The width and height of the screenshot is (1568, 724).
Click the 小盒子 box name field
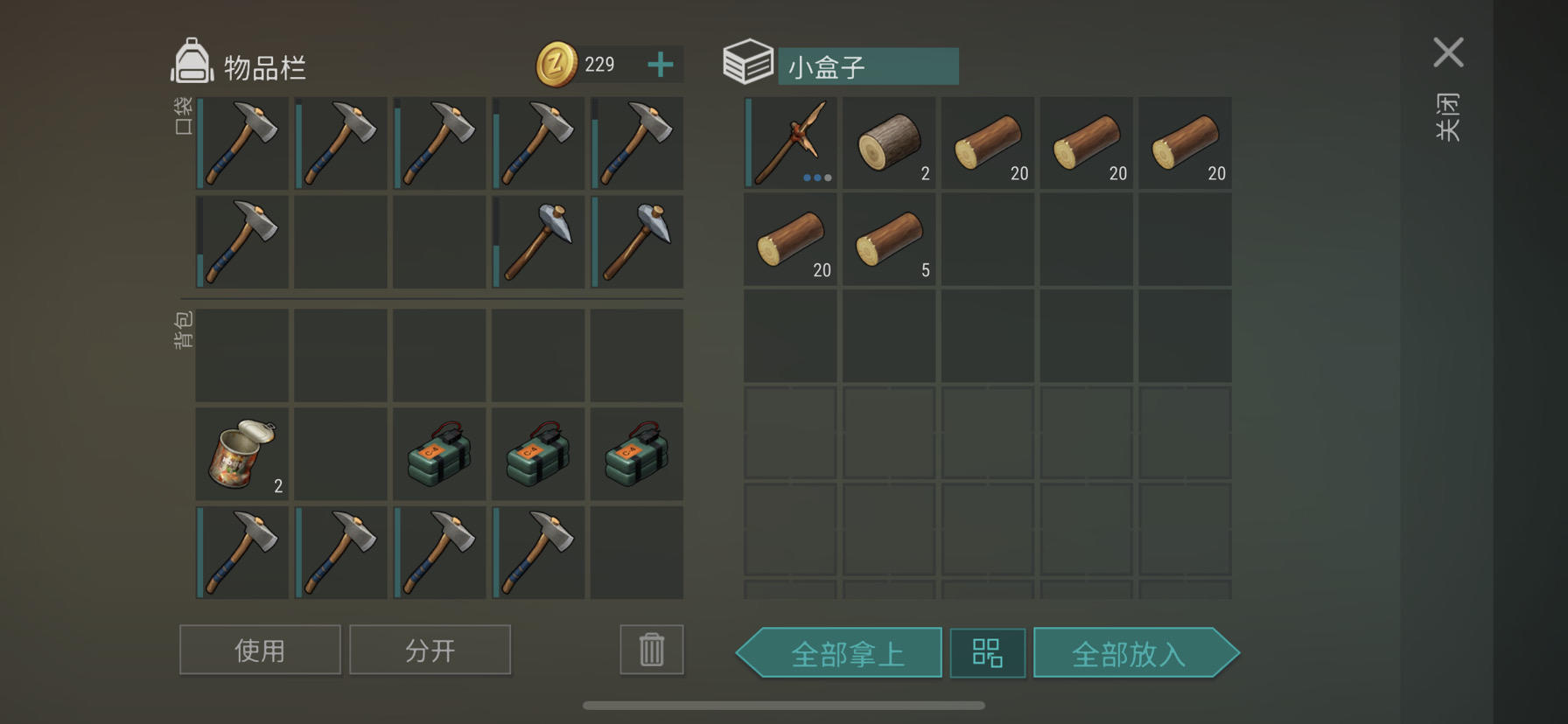[x=868, y=66]
